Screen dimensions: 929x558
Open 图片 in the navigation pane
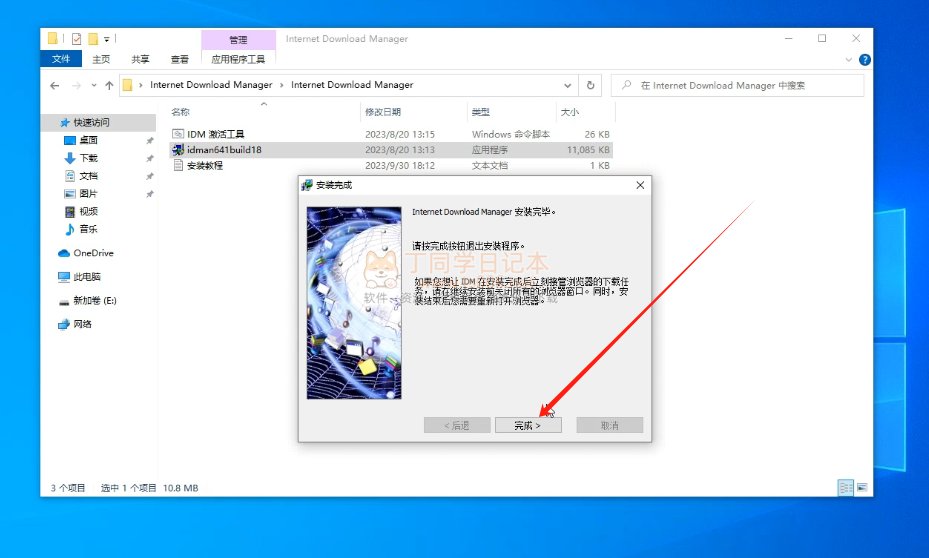(88, 193)
